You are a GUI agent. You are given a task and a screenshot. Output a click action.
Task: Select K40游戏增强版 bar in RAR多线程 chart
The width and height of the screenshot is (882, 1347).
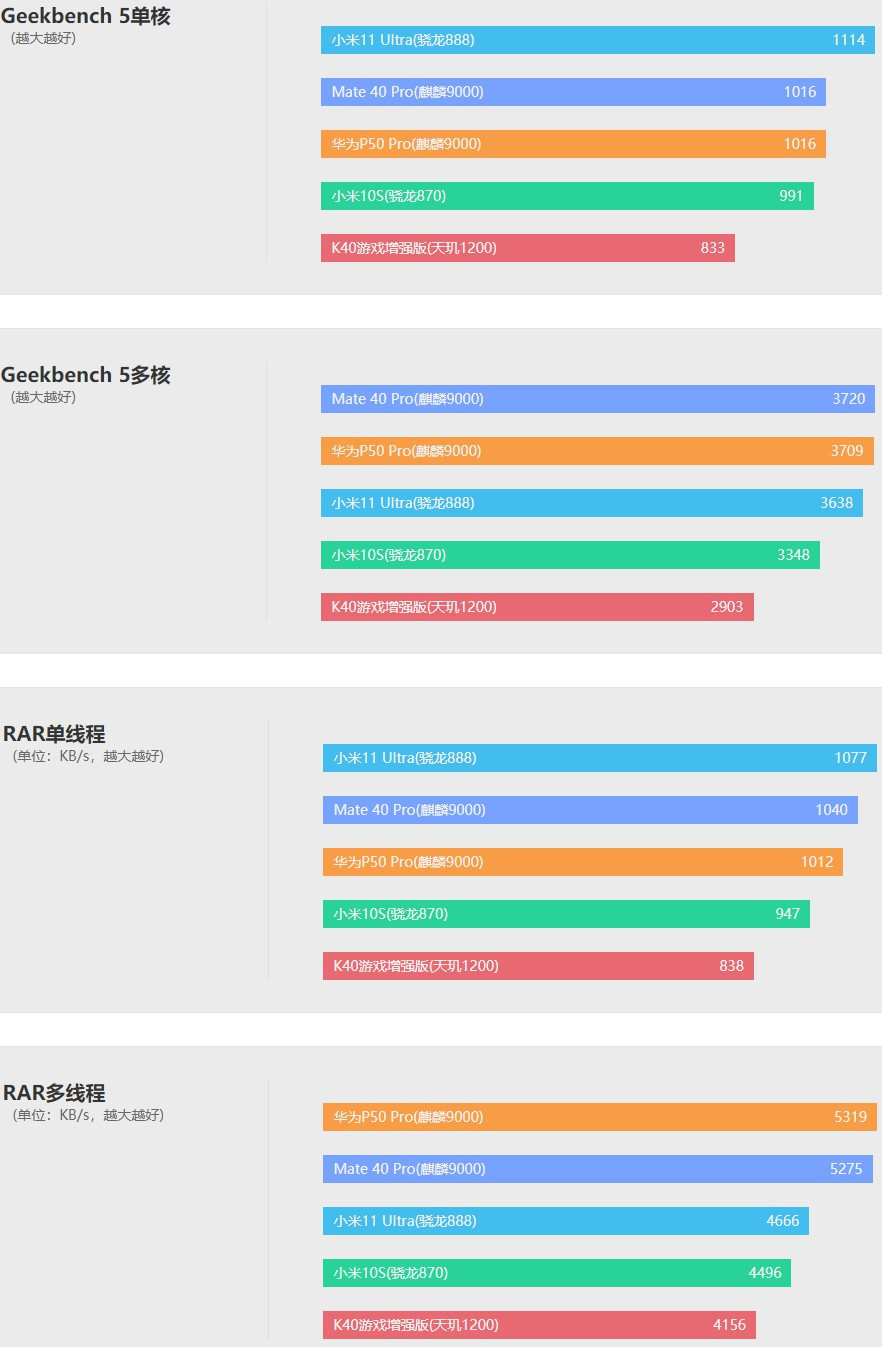539,1325
